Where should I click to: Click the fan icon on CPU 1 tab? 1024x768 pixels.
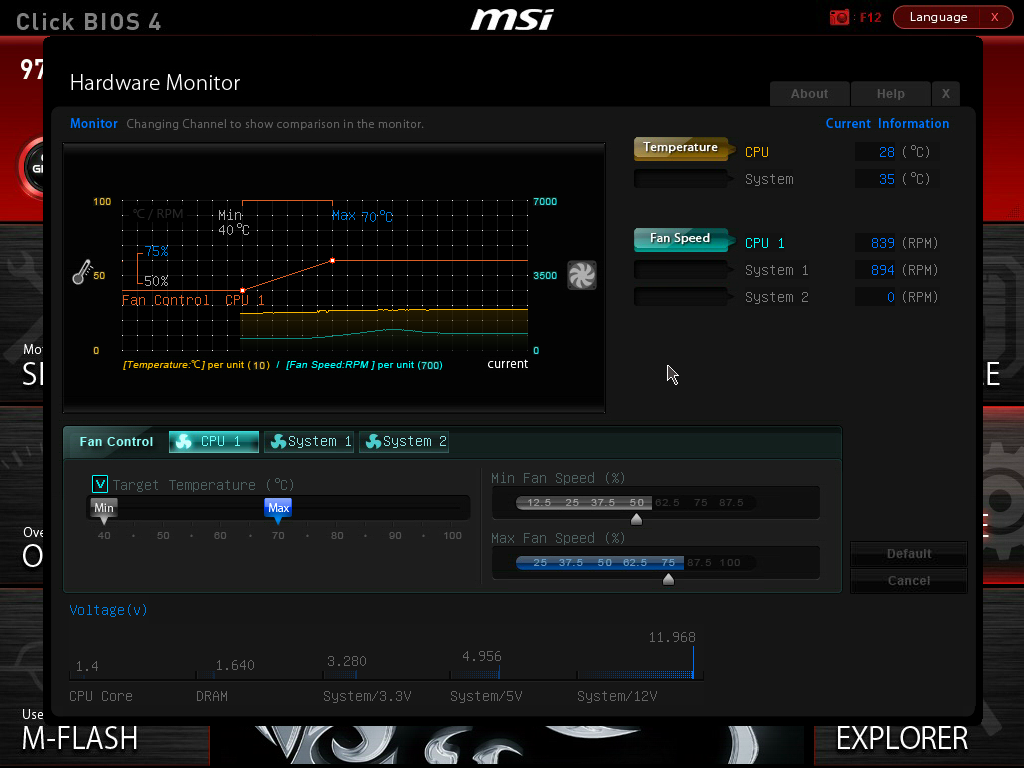(x=184, y=442)
